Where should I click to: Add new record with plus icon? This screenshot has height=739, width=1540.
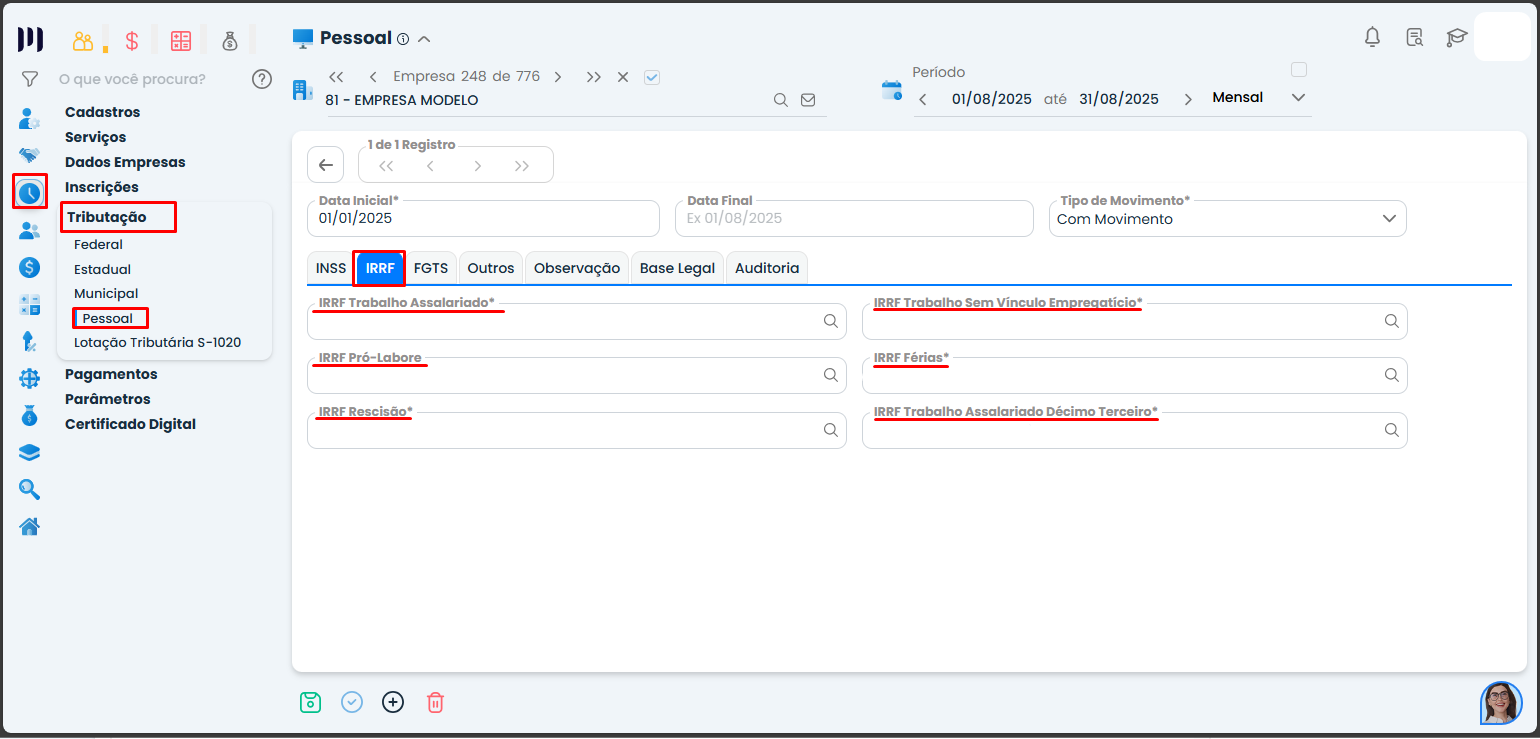point(393,702)
